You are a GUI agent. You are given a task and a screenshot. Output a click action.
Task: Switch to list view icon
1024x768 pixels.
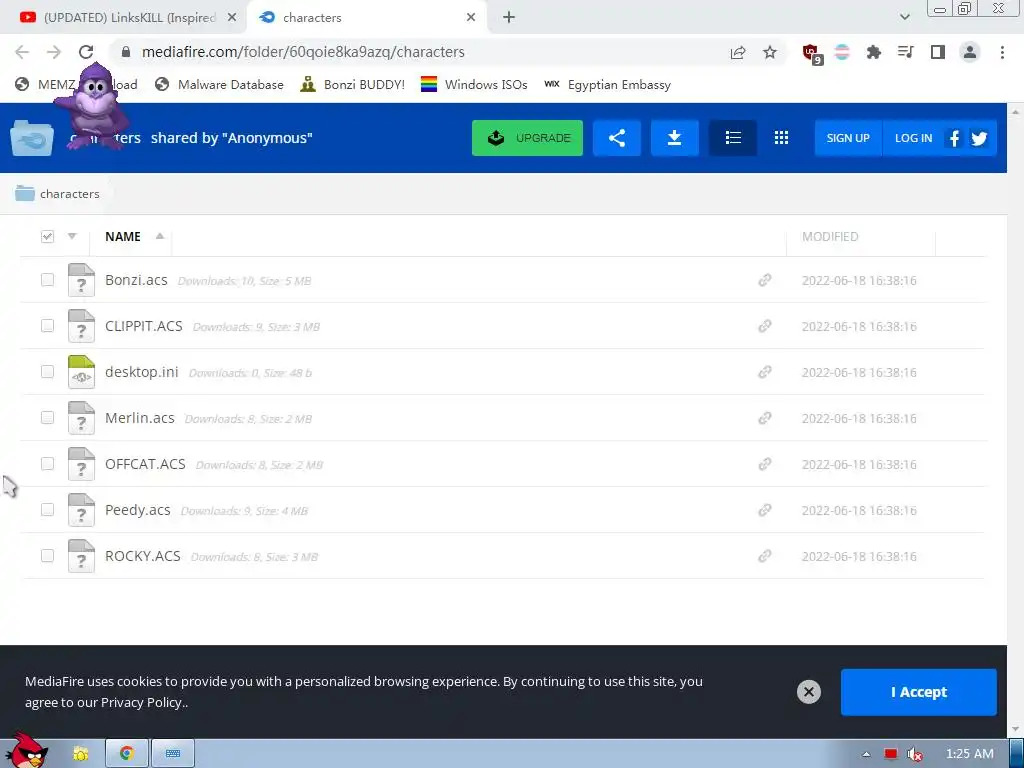(x=733, y=138)
